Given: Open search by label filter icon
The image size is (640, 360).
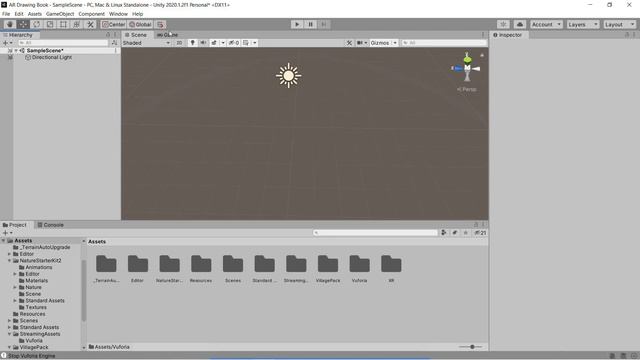Looking at the screenshot, I should pos(455,233).
